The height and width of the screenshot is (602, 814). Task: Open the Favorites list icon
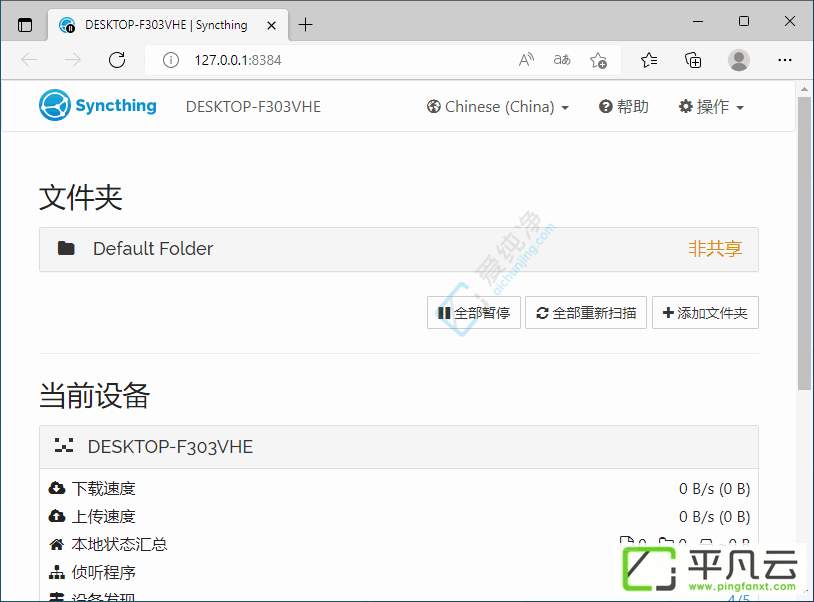coord(649,60)
